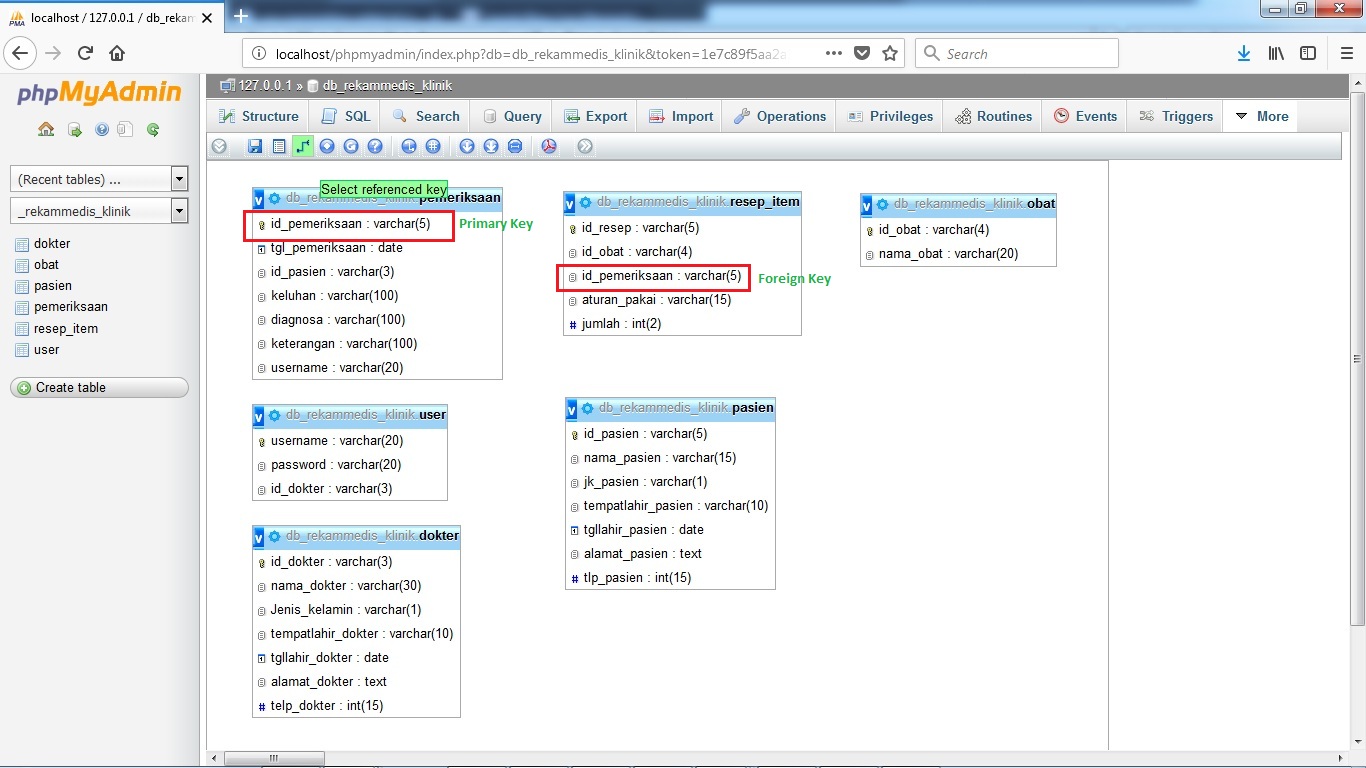Toggle snap to grid in Designer
This screenshot has height=768, width=1366.
click(433, 146)
